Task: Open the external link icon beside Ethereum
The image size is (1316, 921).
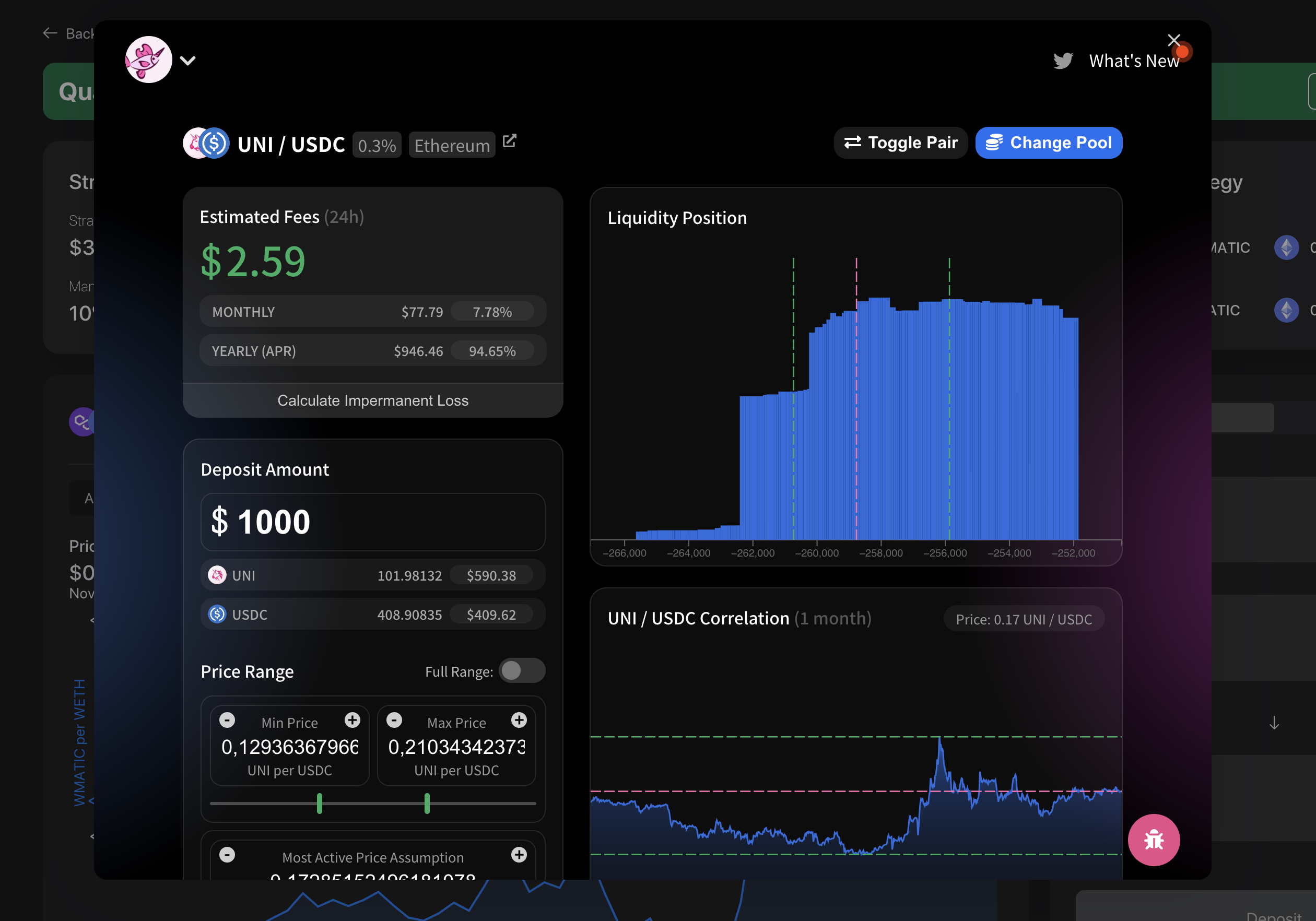Action: point(510,141)
